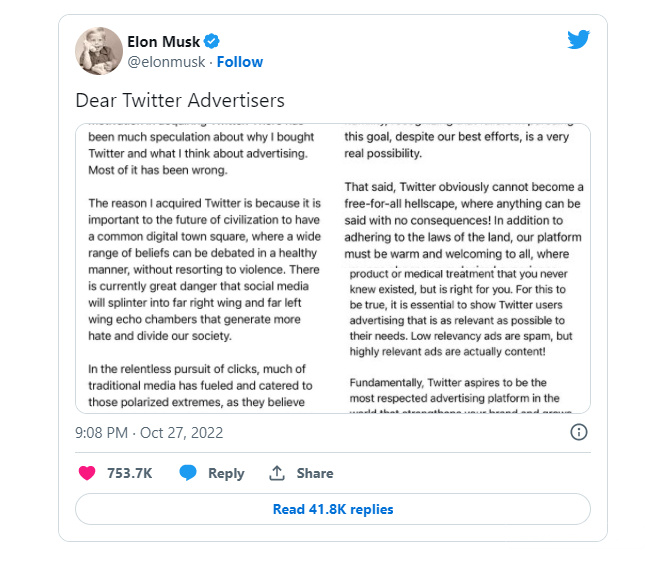
Task: Click the Twitter bird logo
Action: coord(579,40)
